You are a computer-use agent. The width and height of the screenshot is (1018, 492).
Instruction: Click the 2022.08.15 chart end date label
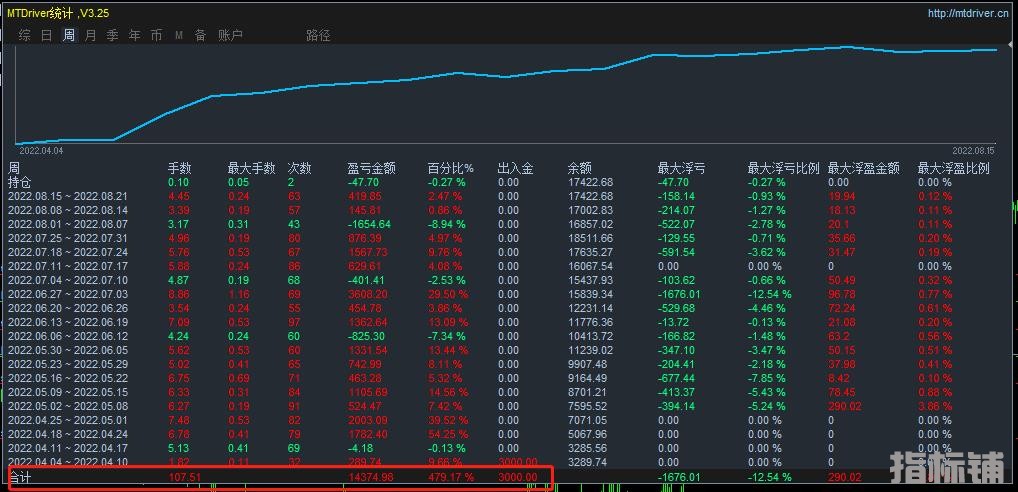[x=973, y=151]
